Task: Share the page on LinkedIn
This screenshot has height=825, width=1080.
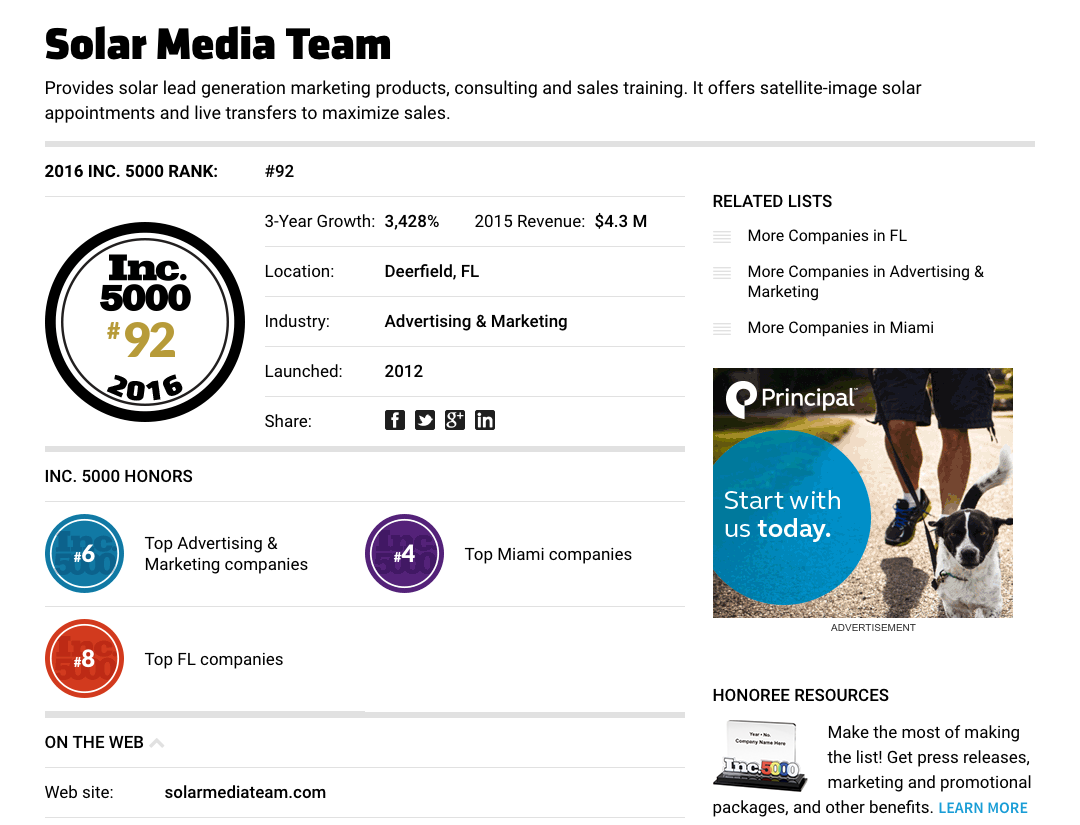Action: pyautogui.click(x=485, y=420)
